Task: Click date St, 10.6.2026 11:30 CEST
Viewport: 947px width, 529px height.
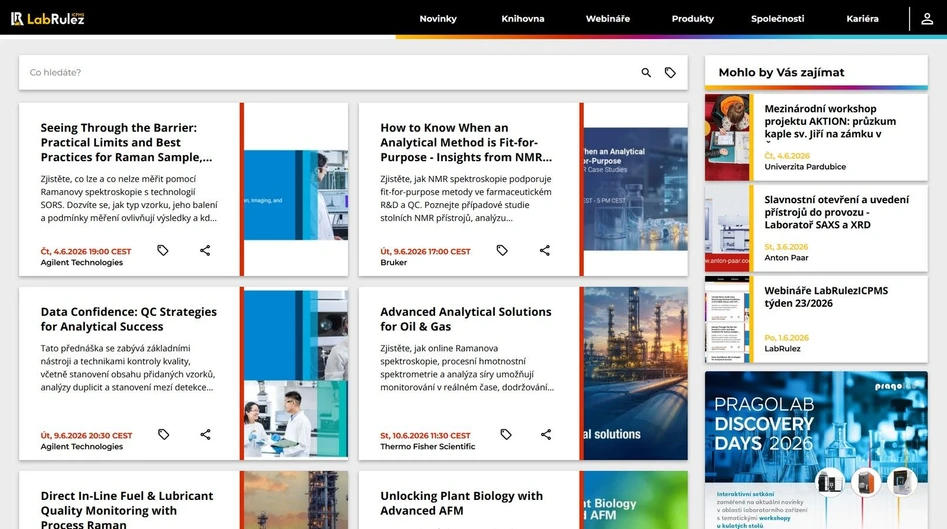Action: [x=425, y=435]
